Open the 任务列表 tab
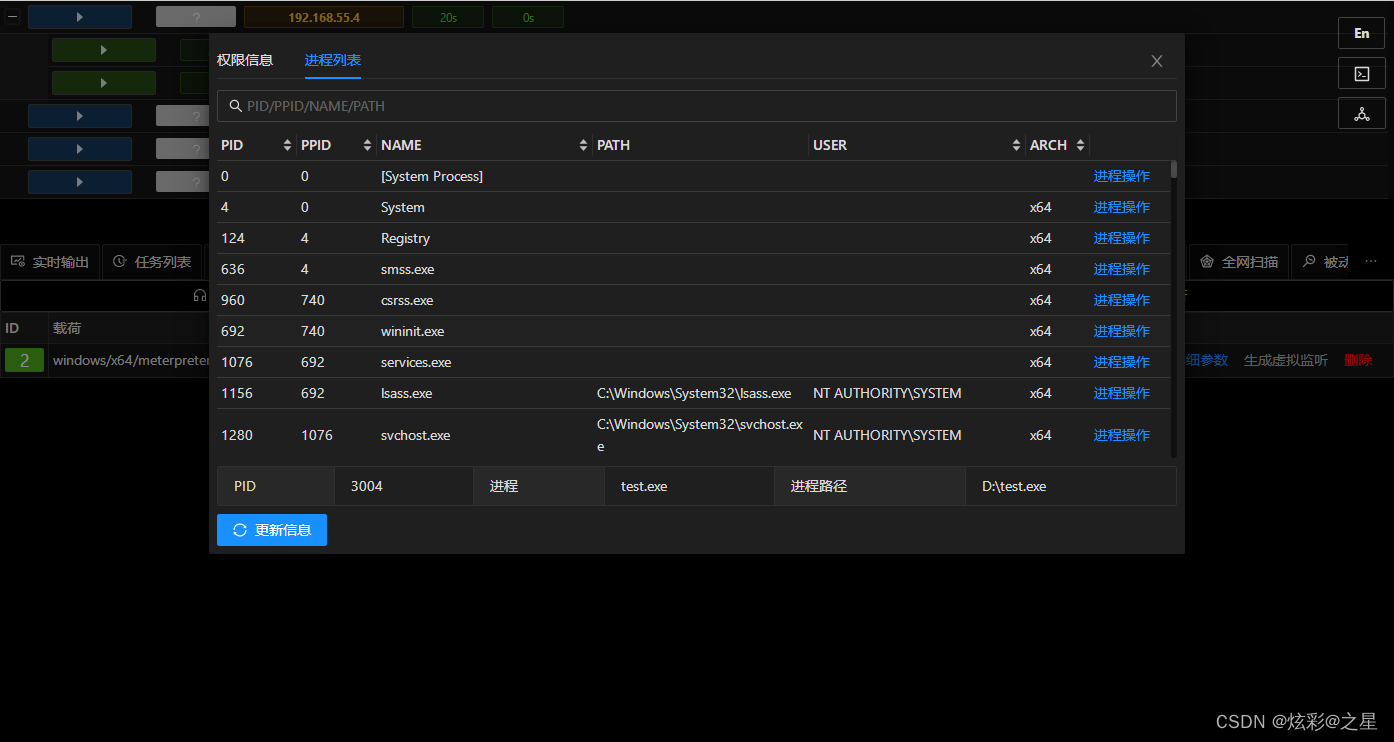 coord(152,262)
